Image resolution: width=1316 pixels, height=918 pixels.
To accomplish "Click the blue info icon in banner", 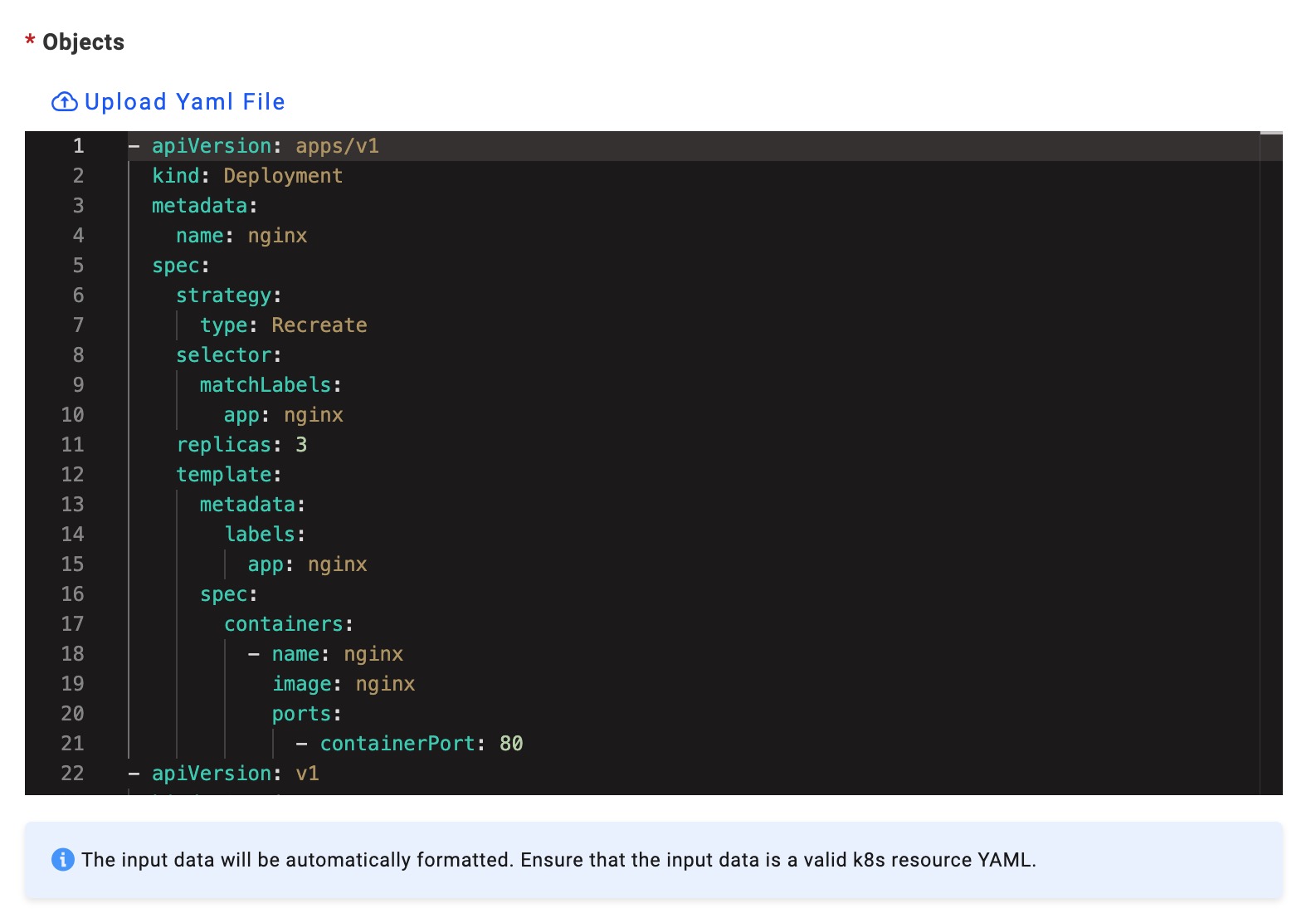I will 62,860.
